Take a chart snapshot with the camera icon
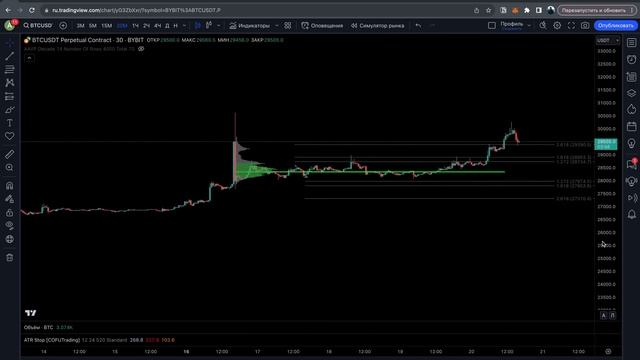640x360 pixels. (x=585, y=25)
